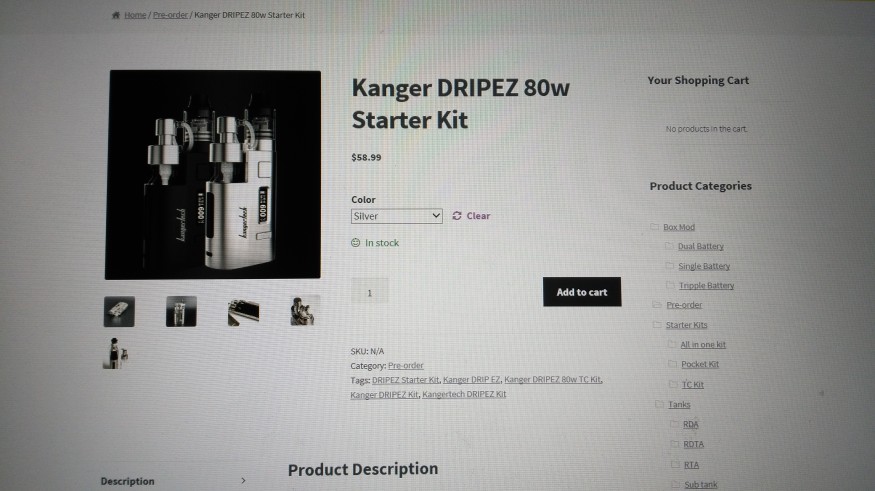Image resolution: width=875 pixels, height=491 pixels.
Task: Open the RDTA category link
Action: point(694,444)
